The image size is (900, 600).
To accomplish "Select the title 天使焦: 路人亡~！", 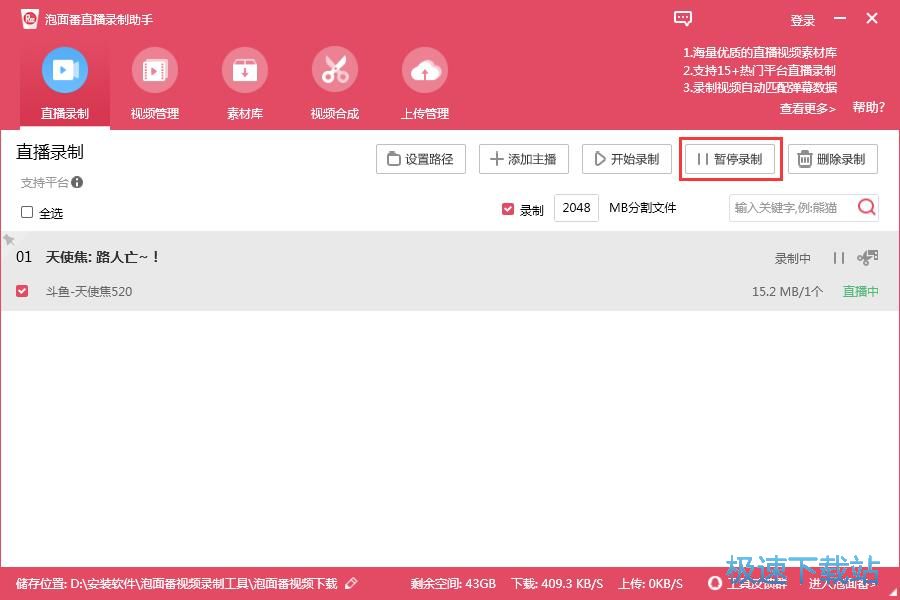I will 103,257.
